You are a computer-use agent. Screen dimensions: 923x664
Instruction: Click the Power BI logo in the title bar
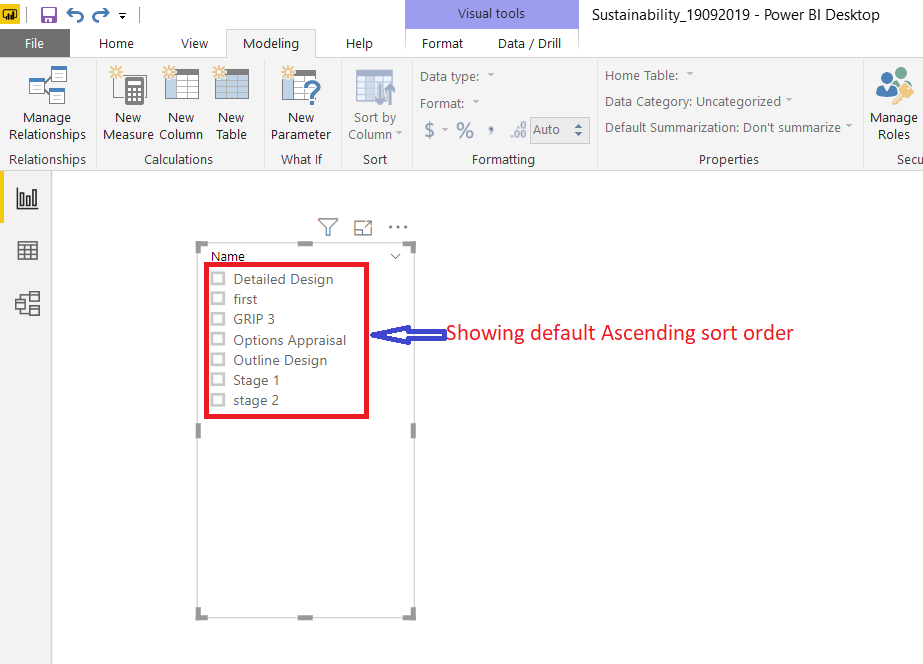coord(10,14)
